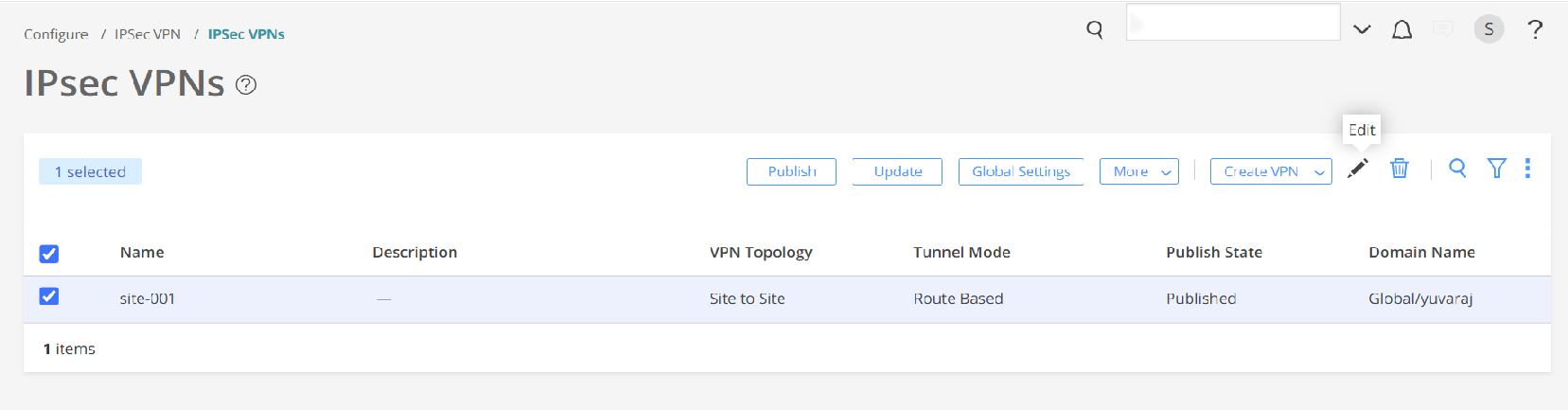
Task: Click the Publish button
Action: (791, 171)
